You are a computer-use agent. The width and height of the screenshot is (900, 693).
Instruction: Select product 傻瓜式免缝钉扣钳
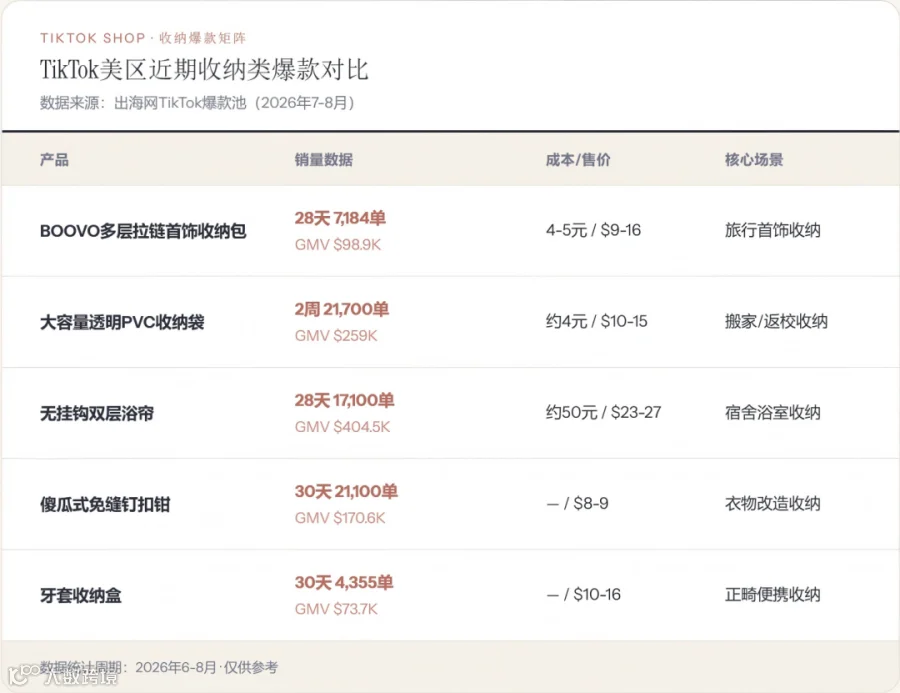point(105,505)
